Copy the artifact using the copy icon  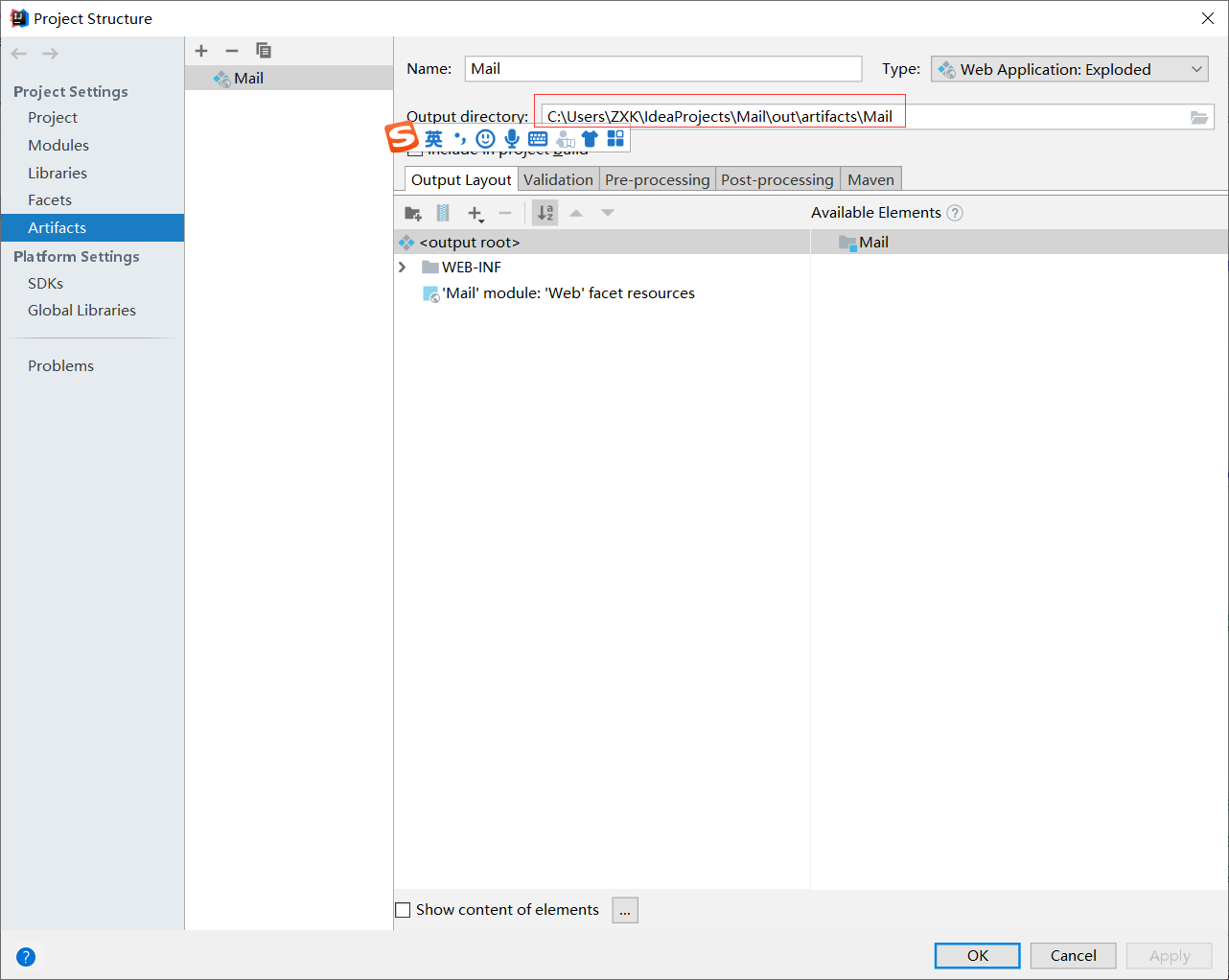click(x=264, y=51)
